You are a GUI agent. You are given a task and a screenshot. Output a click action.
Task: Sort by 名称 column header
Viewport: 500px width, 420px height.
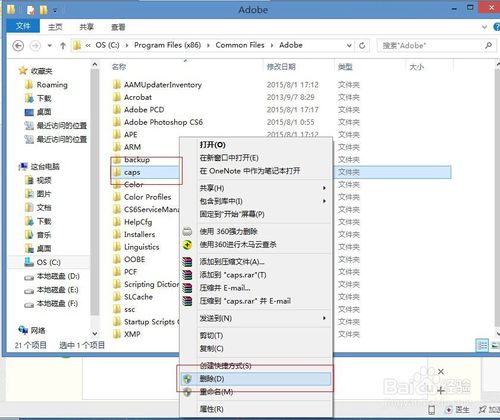pos(119,67)
